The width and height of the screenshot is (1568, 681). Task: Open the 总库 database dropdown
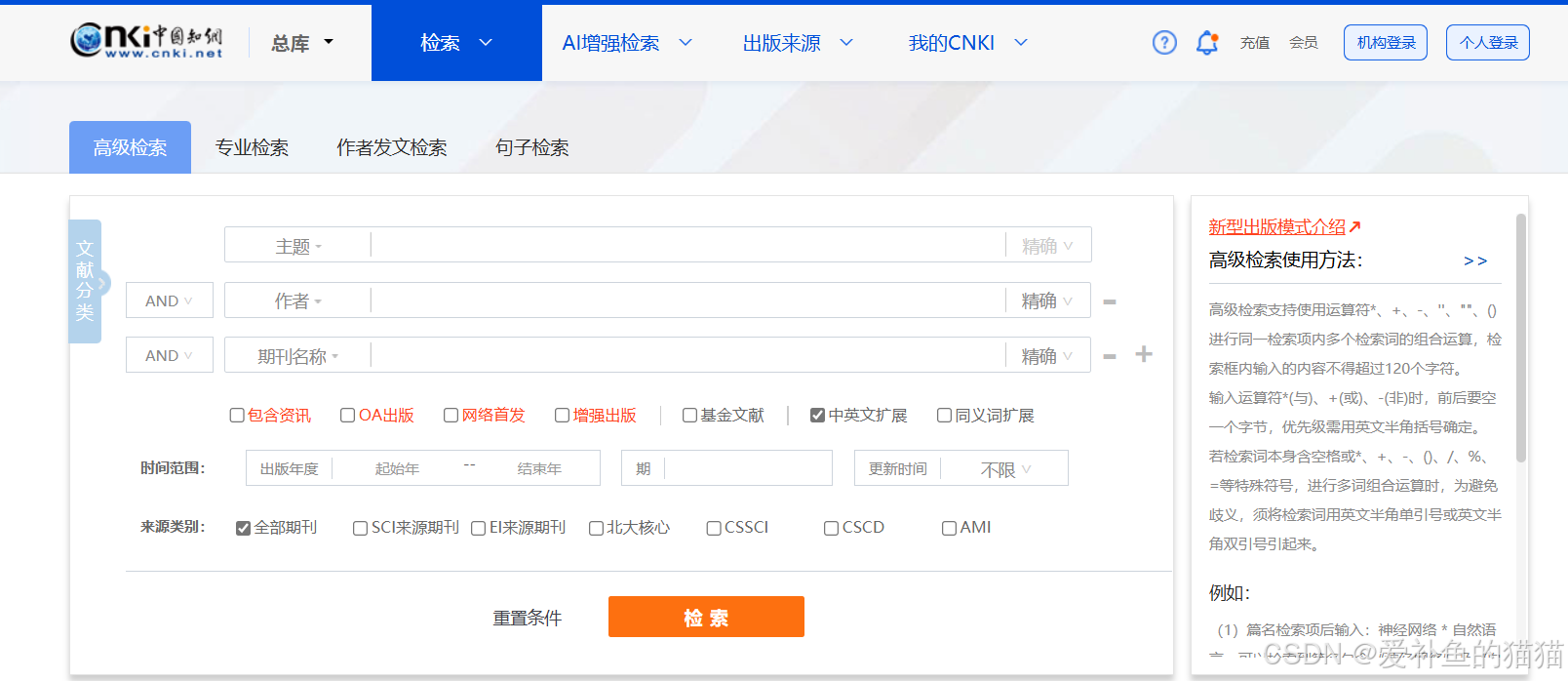click(301, 43)
